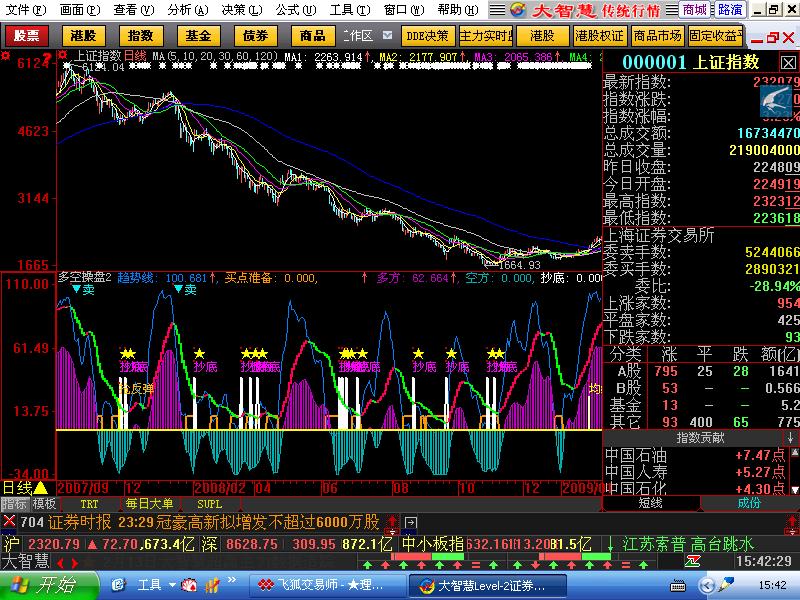Image resolution: width=800 pixels, height=600 pixels.
Task: Close the 上证指数 info panel X box
Action: pos(788,63)
